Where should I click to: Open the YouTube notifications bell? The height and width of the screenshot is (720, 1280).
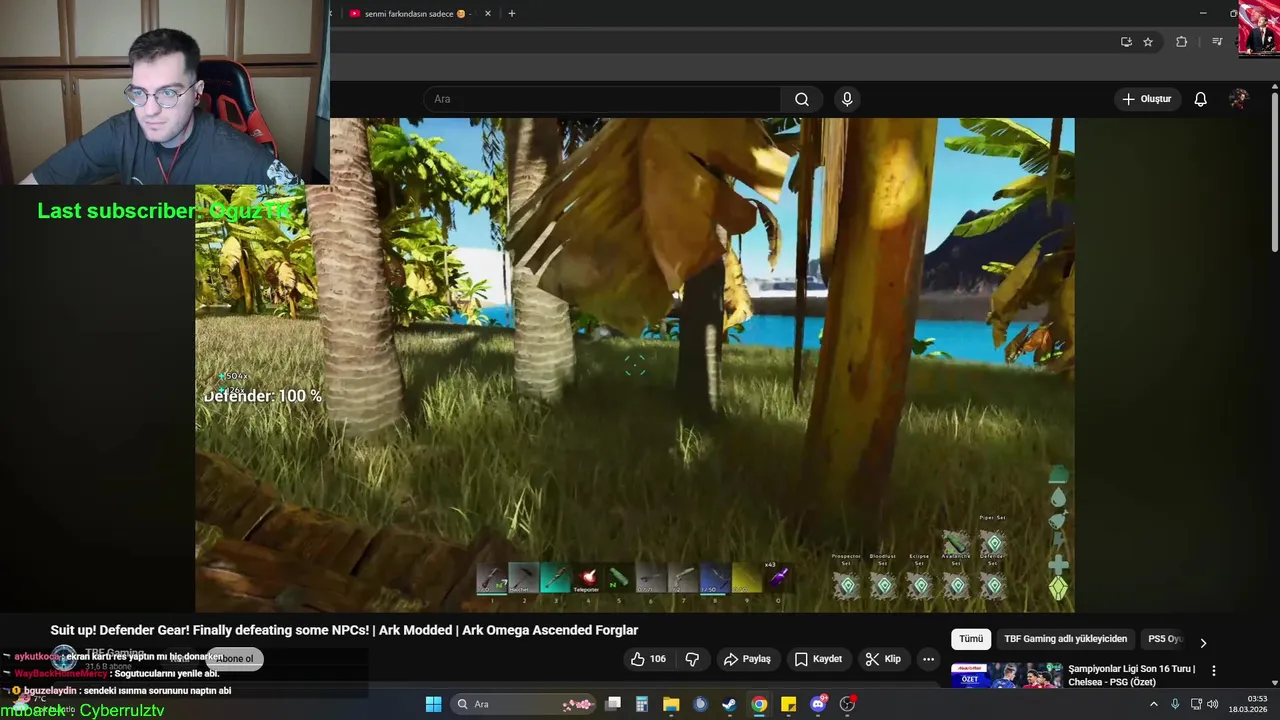[1200, 99]
